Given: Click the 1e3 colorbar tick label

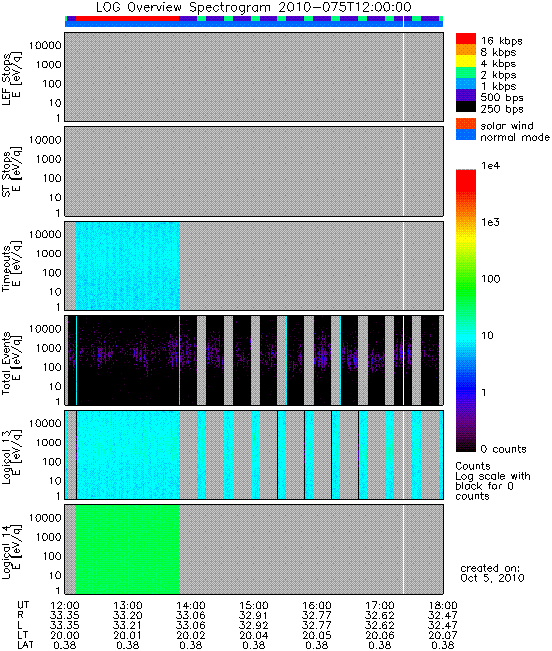Looking at the screenshot, I should (x=491, y=222).
